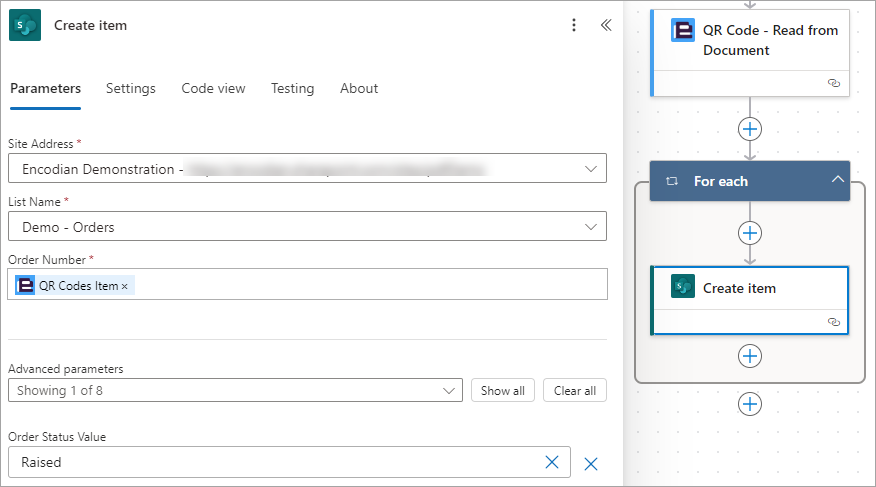Add action below Create item inside loop
The image size is (876, 487).
[750, 356]
